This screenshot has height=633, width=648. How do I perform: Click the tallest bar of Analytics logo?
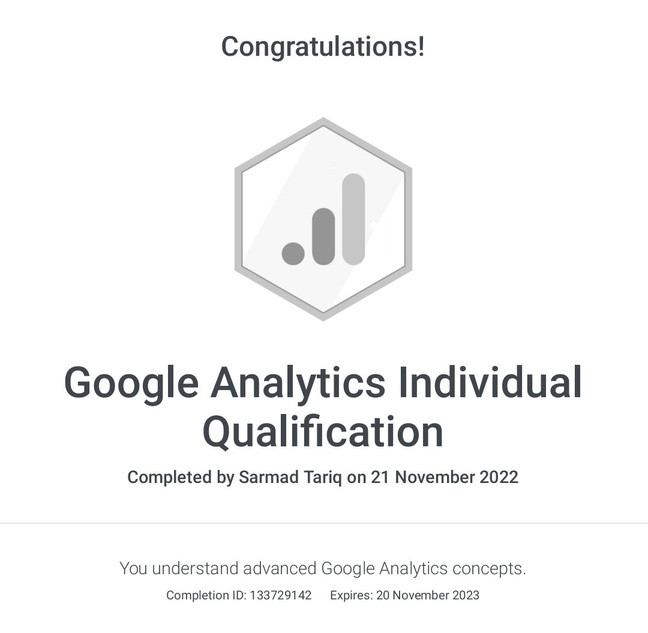353,220
